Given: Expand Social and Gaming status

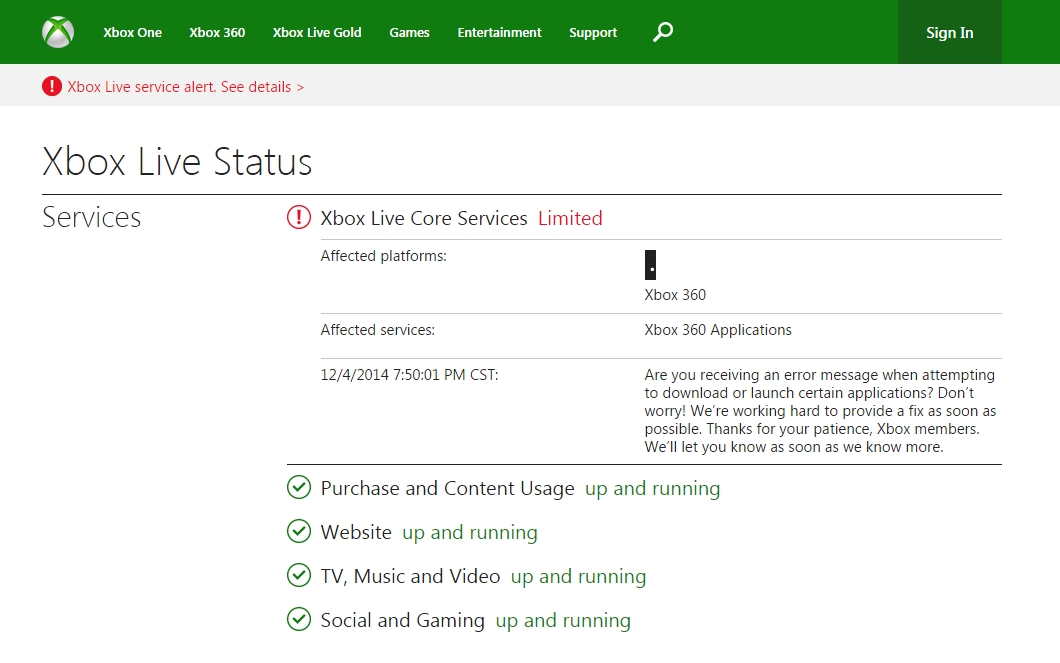Looking at the screenshot, I should 402,620.
